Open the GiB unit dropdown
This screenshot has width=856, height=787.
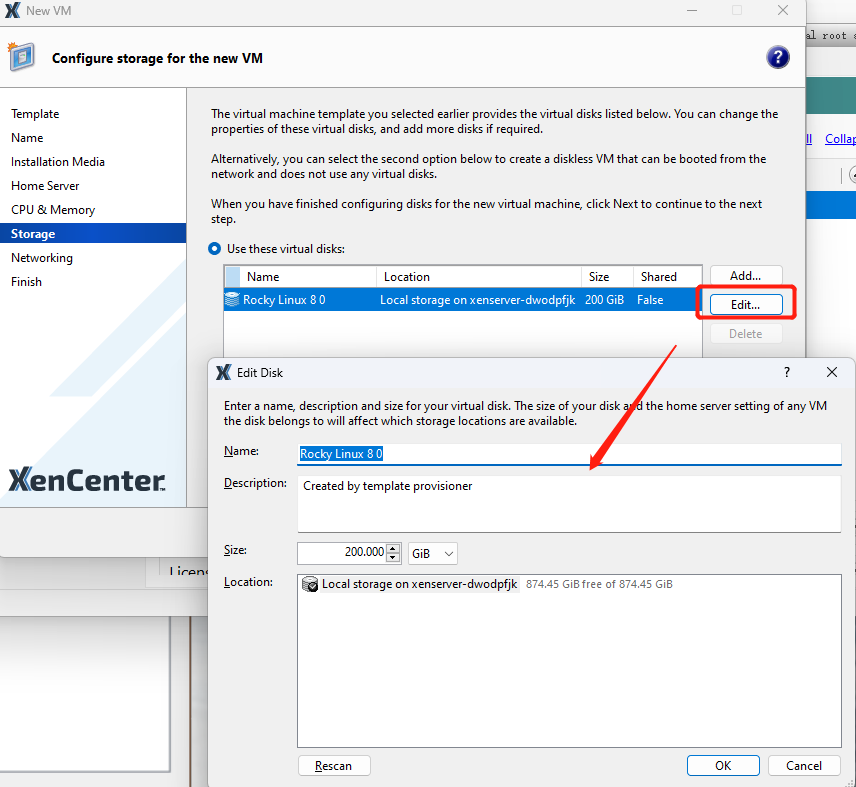coord(432,553)
